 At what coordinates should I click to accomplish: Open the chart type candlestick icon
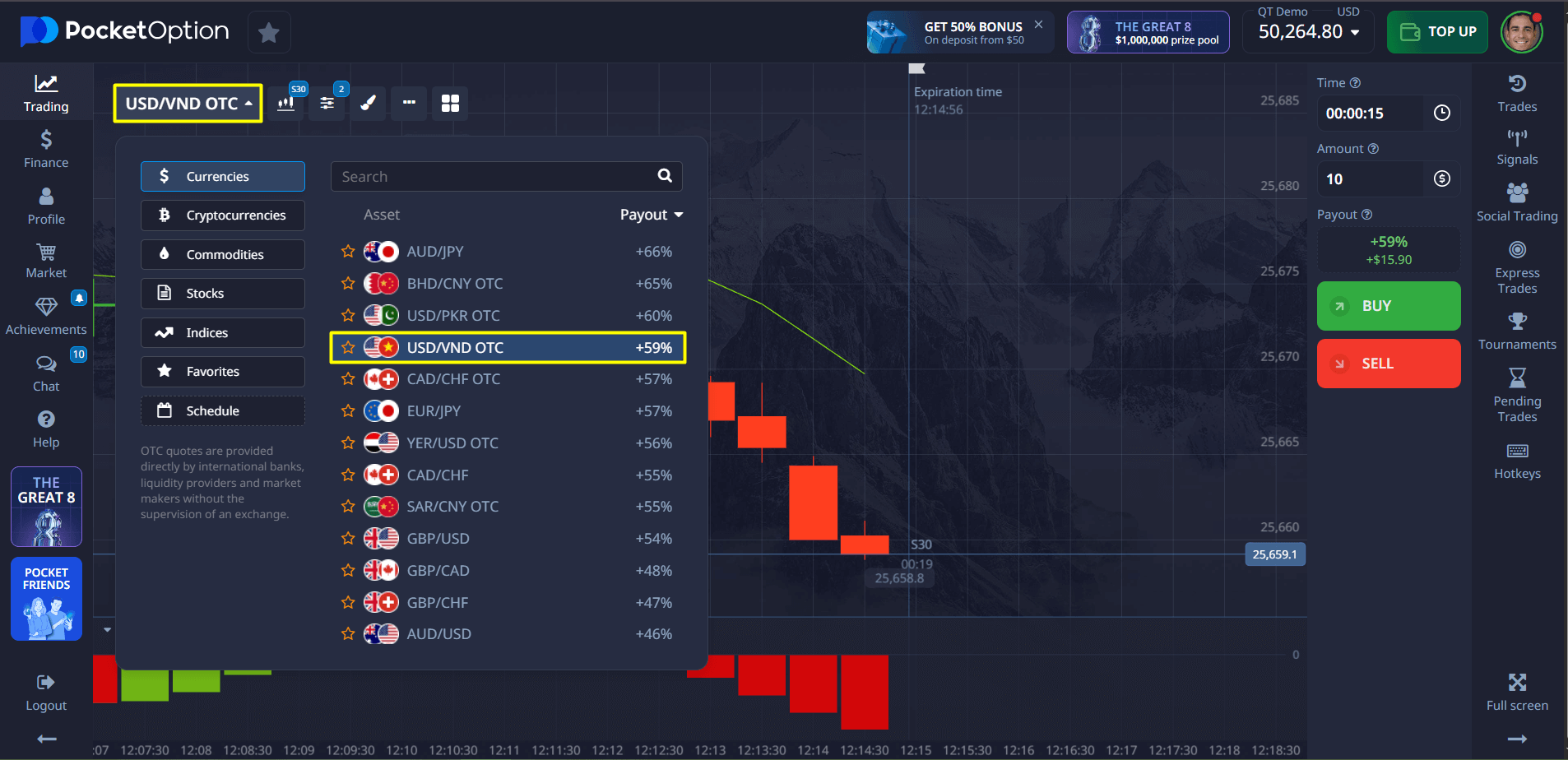(x=285, y=104)
